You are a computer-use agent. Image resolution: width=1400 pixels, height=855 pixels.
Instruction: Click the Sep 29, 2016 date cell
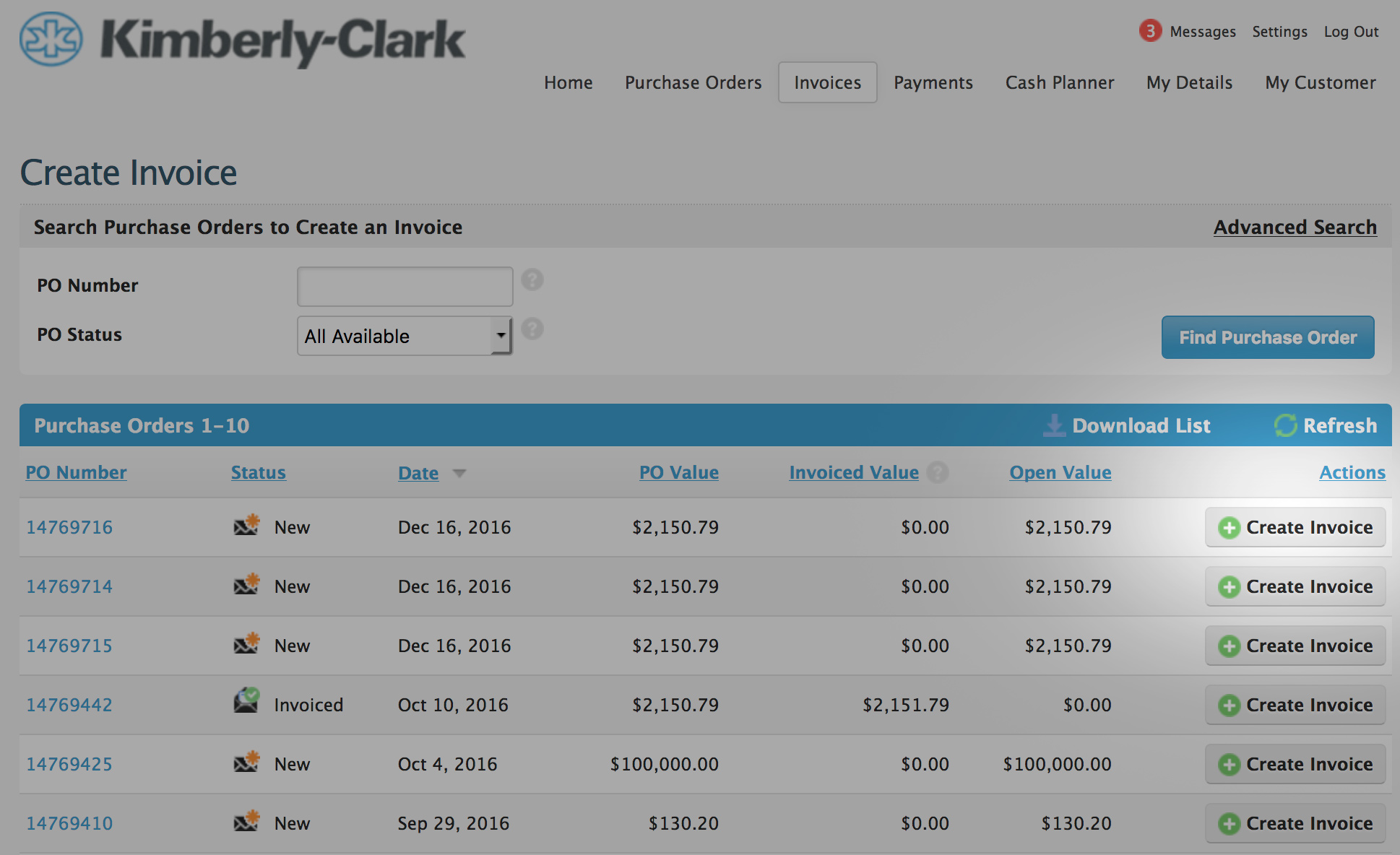(454, 824)
